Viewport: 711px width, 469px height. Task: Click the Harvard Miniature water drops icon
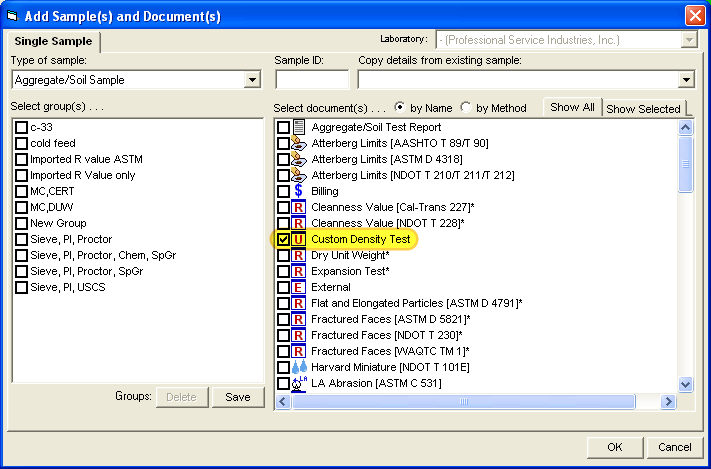click(x=298, y=367)
